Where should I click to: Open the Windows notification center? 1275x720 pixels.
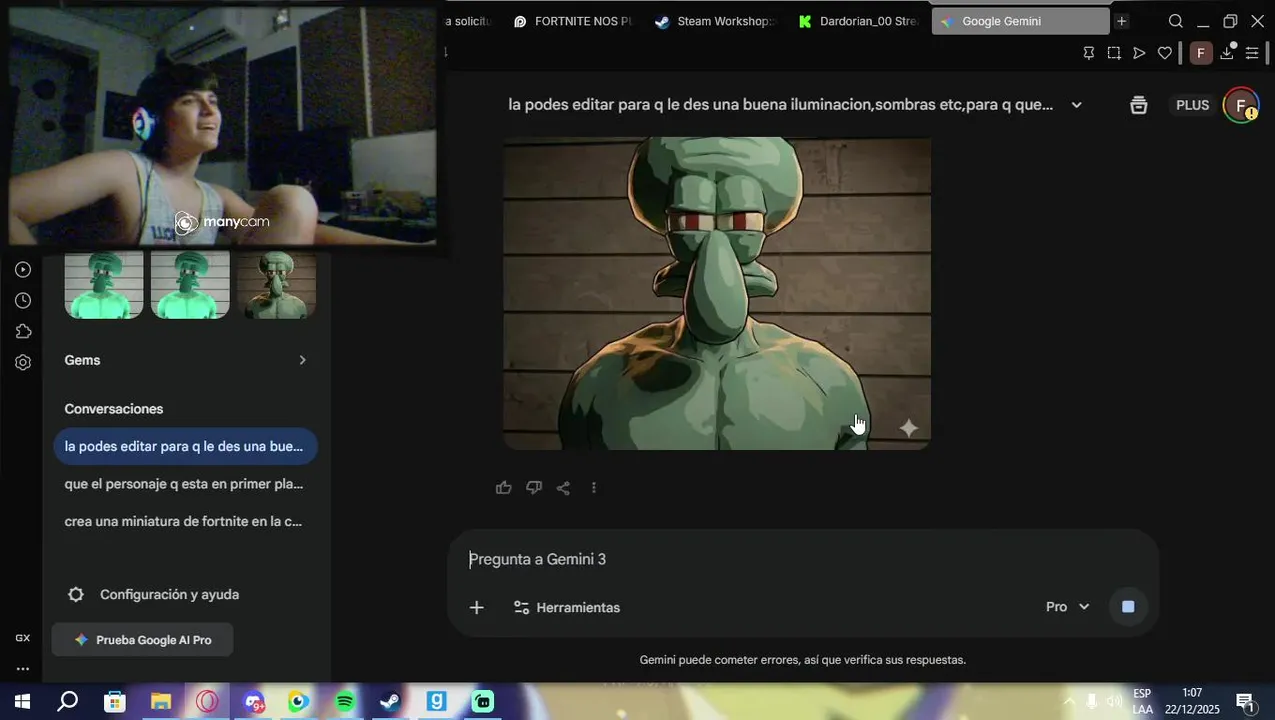click(x=1246, y=702)
